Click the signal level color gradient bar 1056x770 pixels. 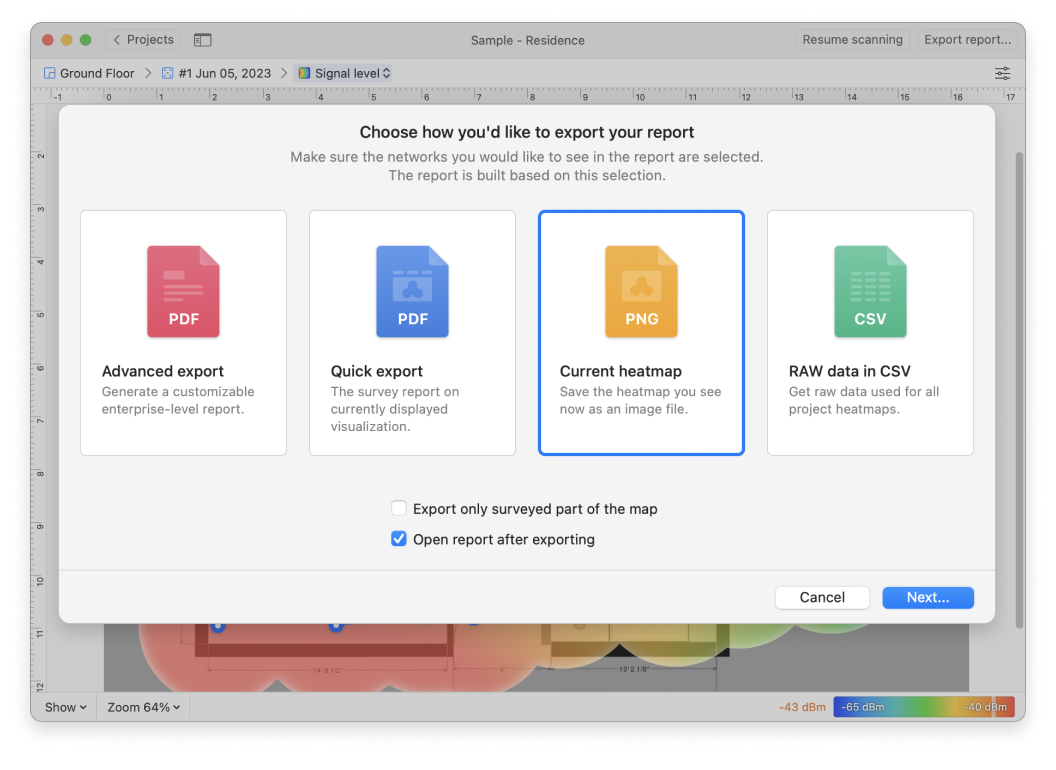tap(922, 707)
